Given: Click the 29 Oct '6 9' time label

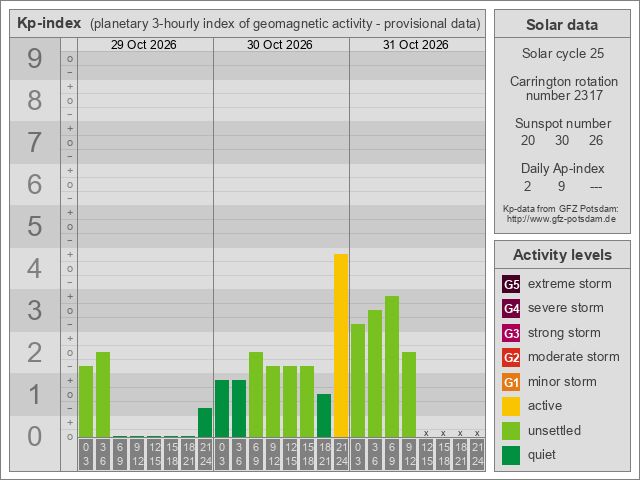Looking at the screenshot, I should [120, 454].
